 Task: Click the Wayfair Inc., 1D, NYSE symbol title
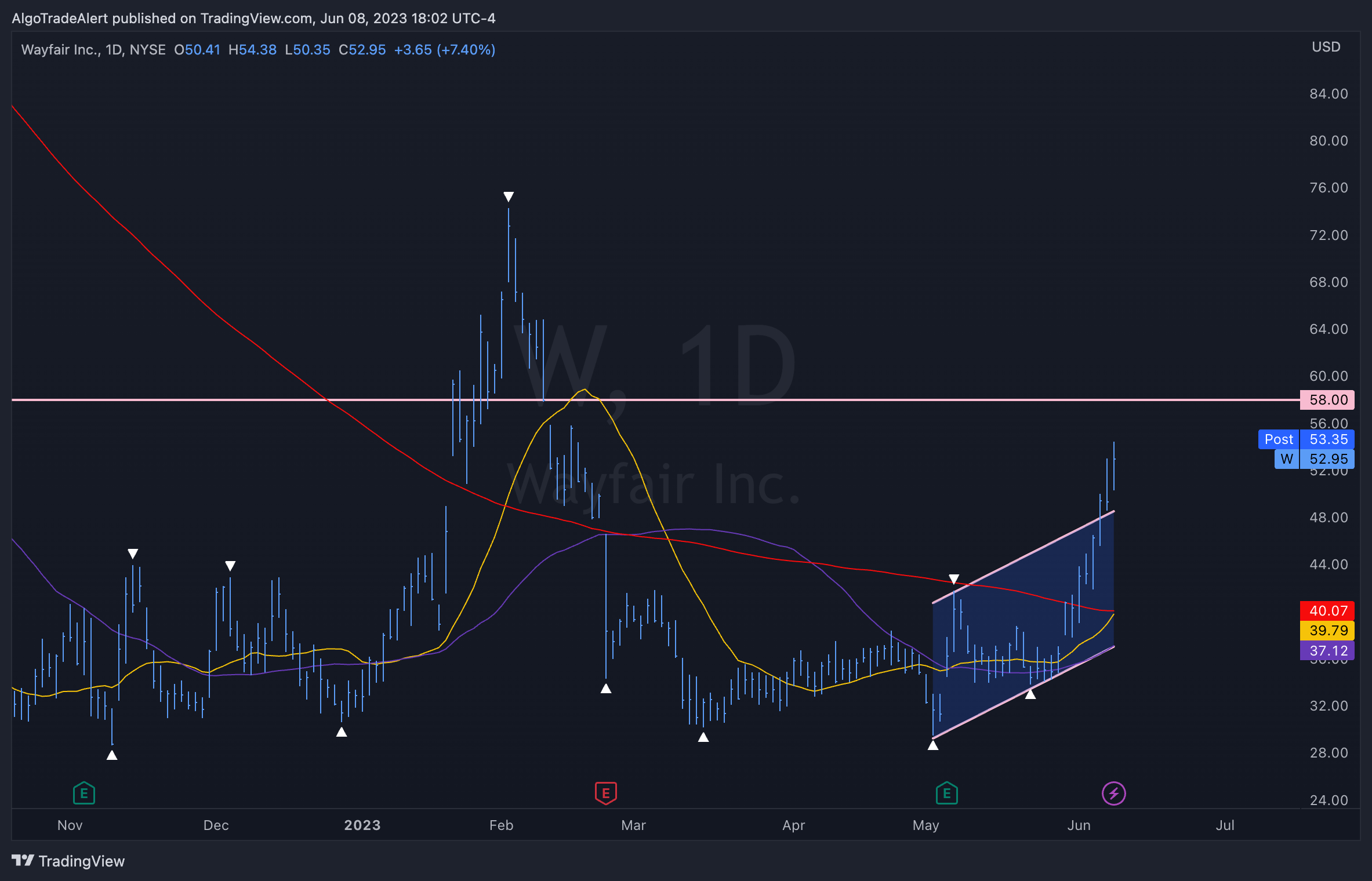(93, 50)
